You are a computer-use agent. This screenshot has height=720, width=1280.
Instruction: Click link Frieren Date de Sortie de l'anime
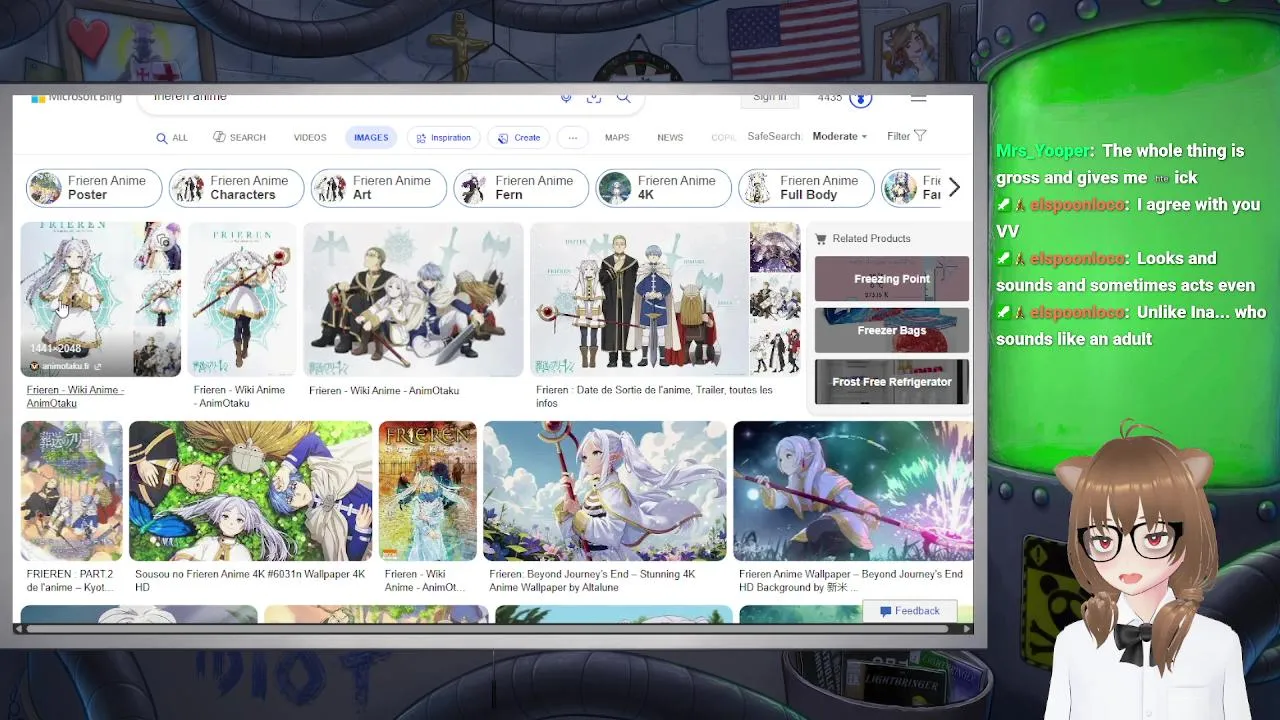coord(654,397)
